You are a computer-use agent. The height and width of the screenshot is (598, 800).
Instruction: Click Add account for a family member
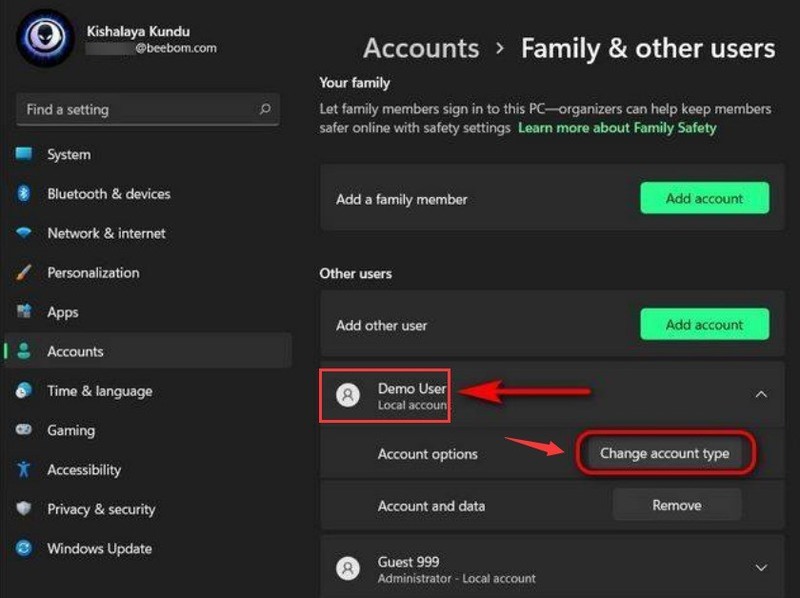pos(704,198)
